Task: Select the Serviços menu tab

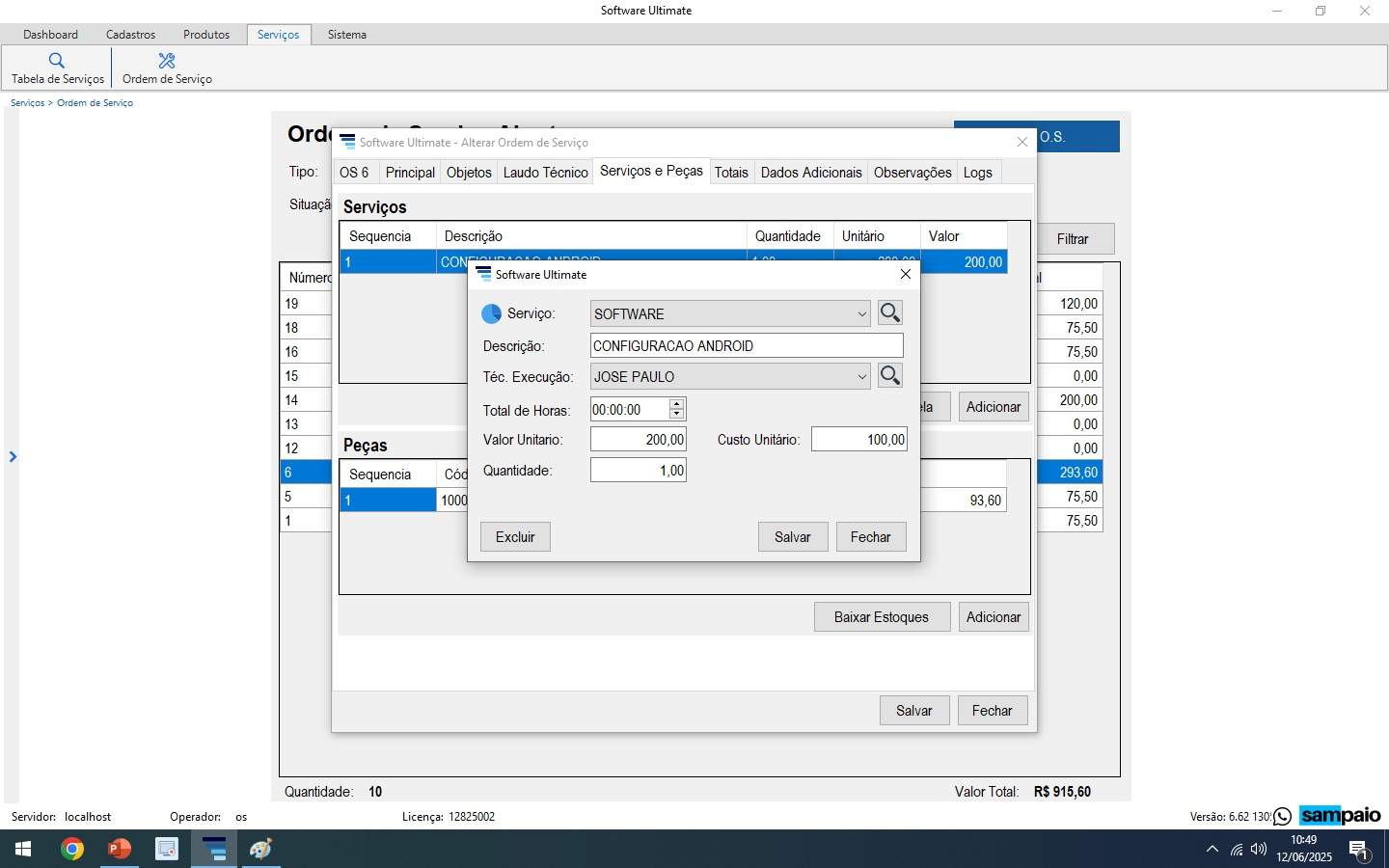Action: pos(278,34)
